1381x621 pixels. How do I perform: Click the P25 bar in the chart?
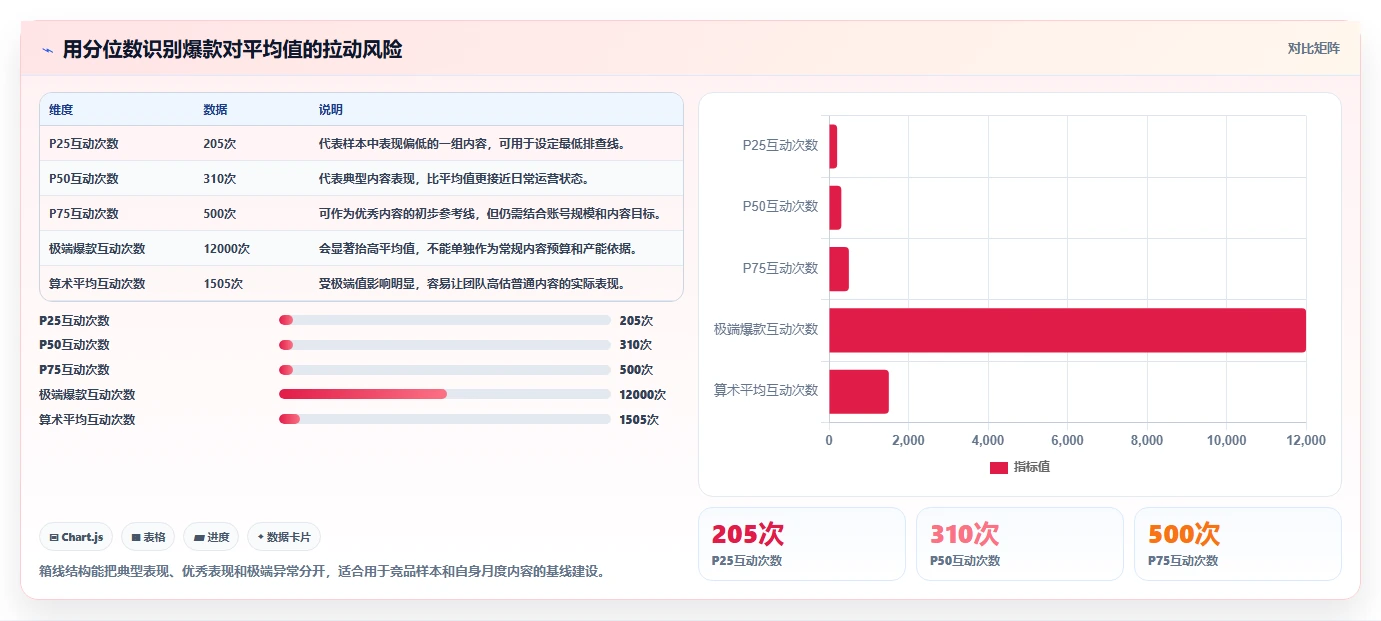click(833, 146)
